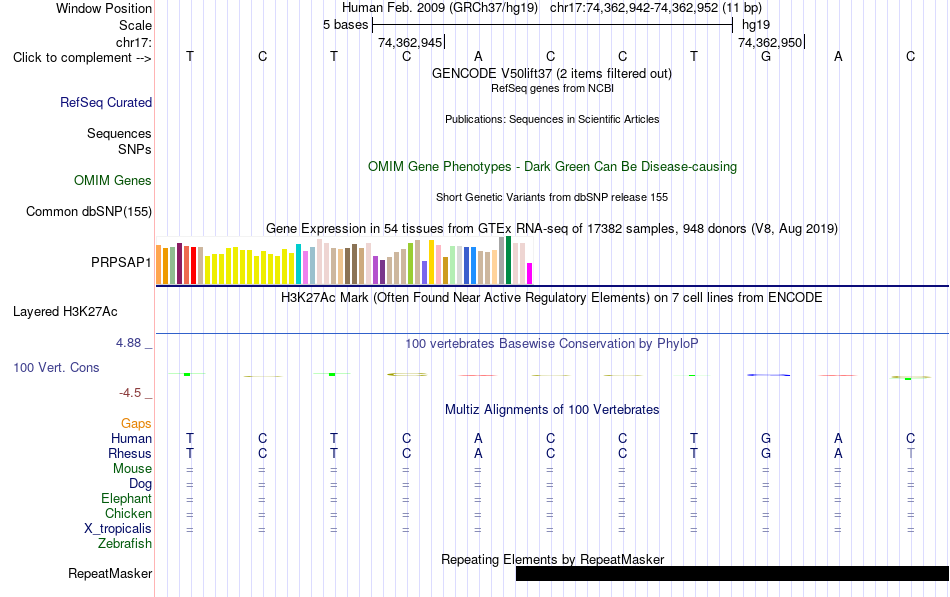Viewport: 950px width, 597px height.
Task: Click 'Multiz Alignments of 100 Vertebrates' title
Action: 552,410
